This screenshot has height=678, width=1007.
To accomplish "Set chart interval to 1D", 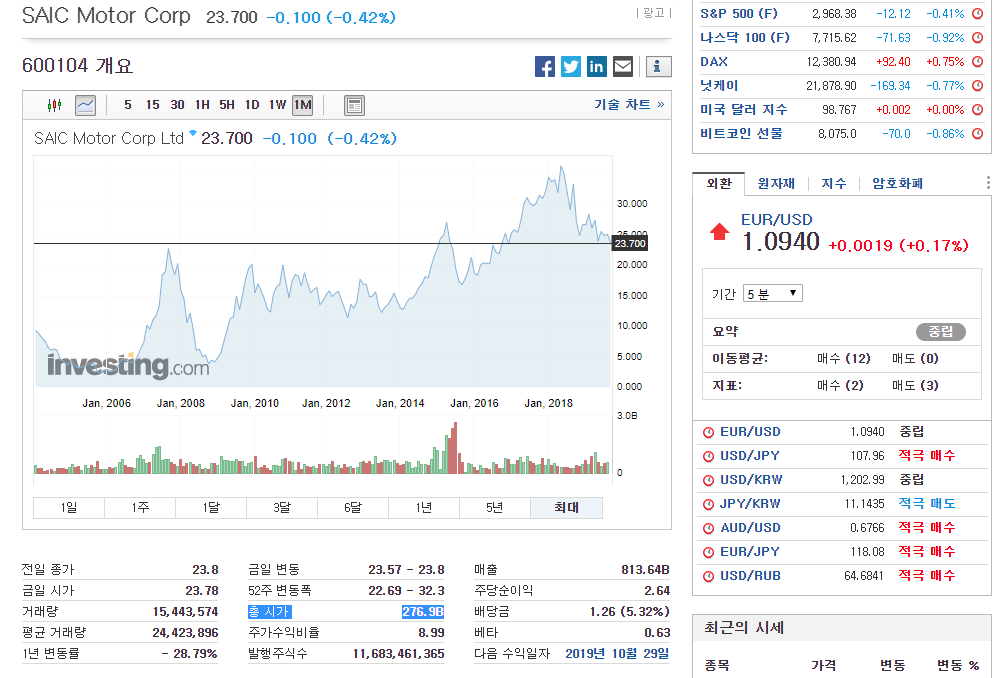I will (x=252, y=105).
